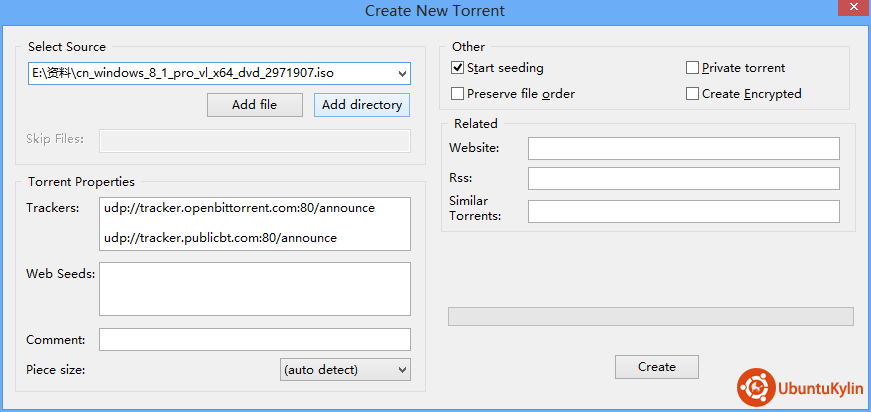The width and height of the screenshot is (871, 412).
Task: Expand the Piece size auto detect dropdown
Action: (x=345, y=370)
